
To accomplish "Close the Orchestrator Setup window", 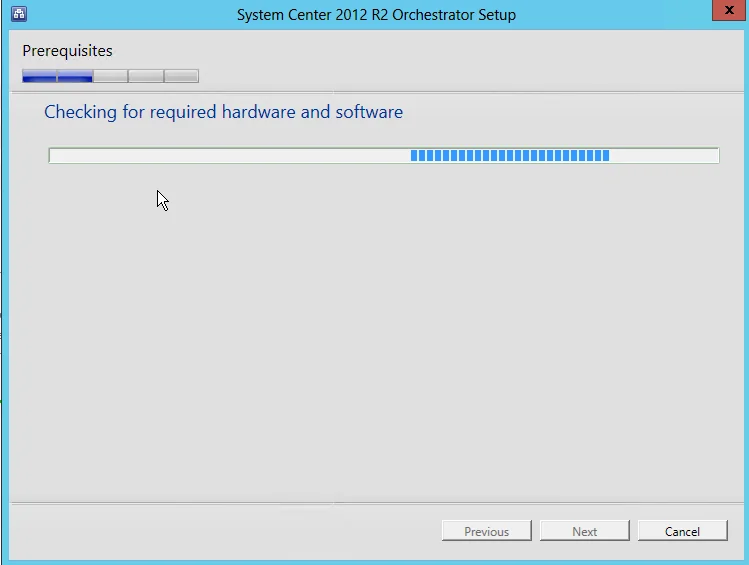I will pyautogui.click(x=729, y=10).
